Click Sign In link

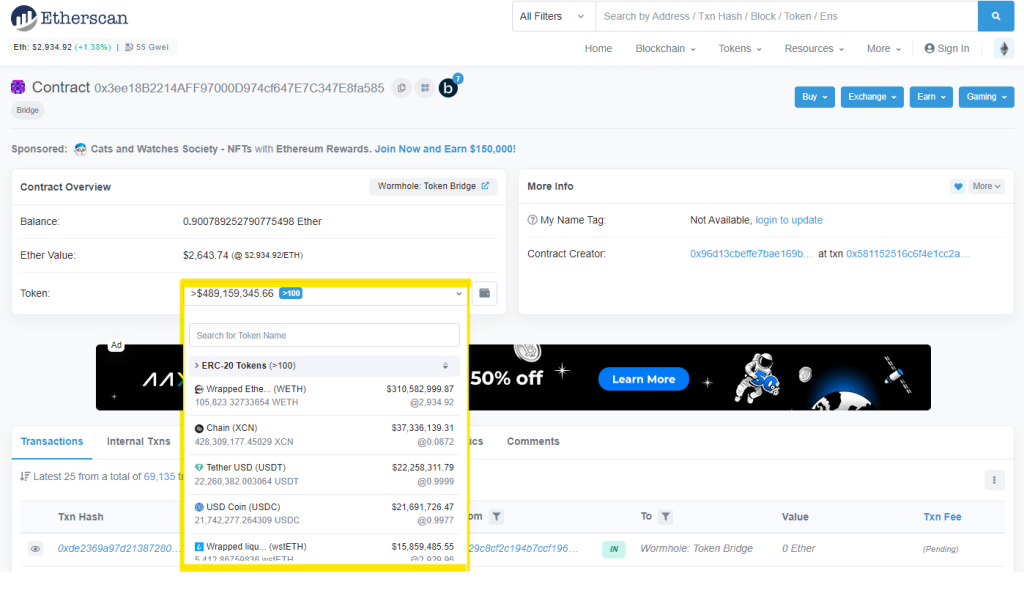(x=953, y=48)
